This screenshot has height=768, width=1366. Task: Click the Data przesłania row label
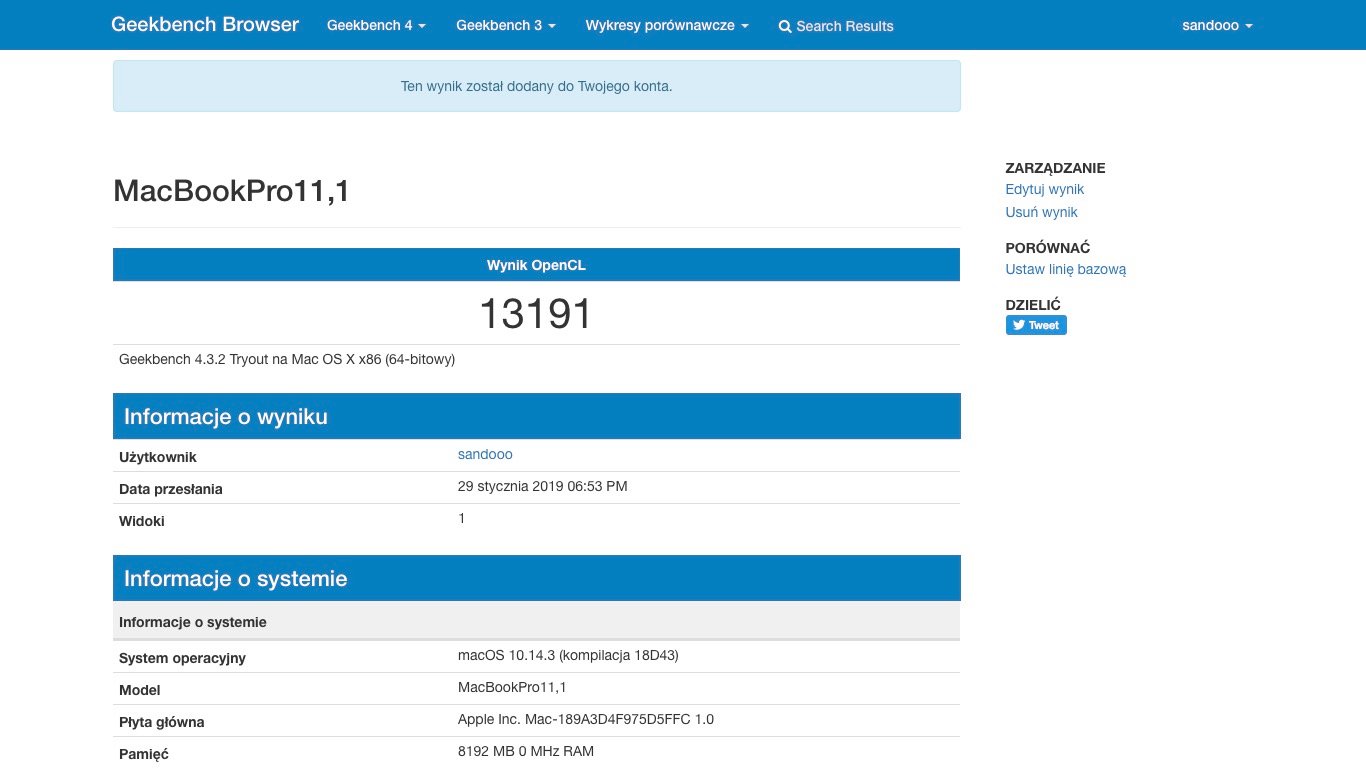click(x=171, y=489)
